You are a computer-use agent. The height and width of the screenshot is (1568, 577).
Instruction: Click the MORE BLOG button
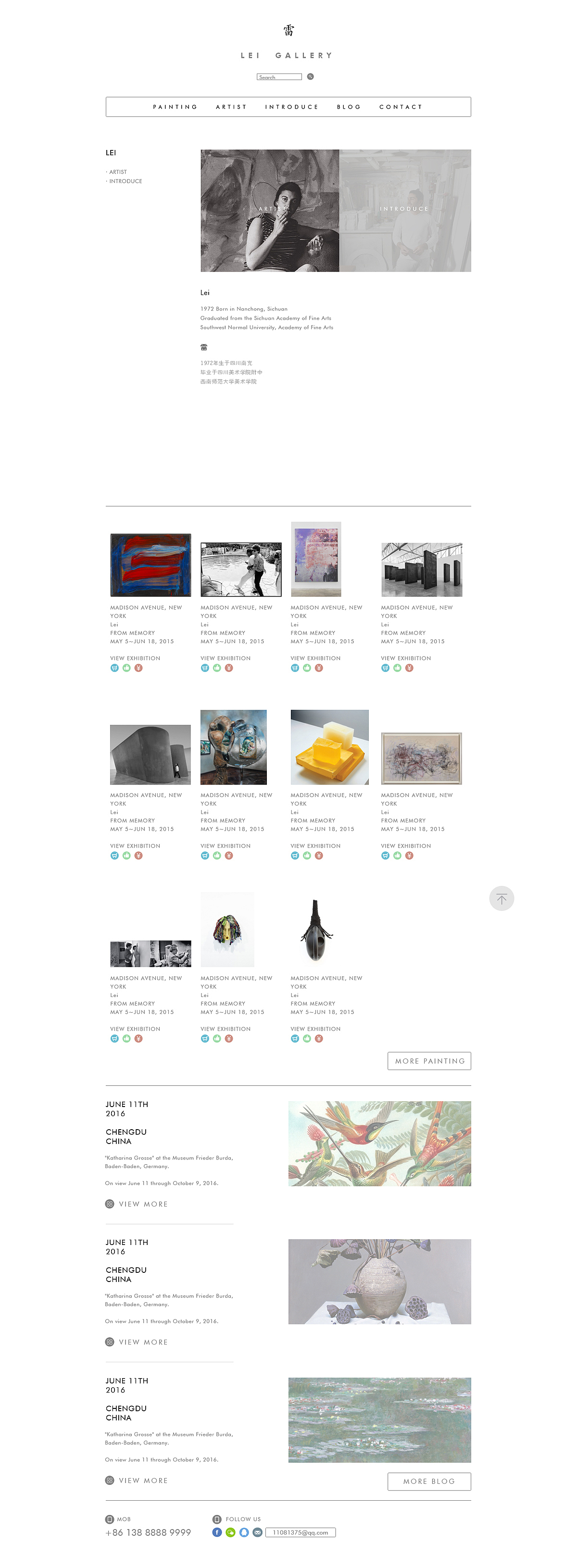[x=429, y=1481]
